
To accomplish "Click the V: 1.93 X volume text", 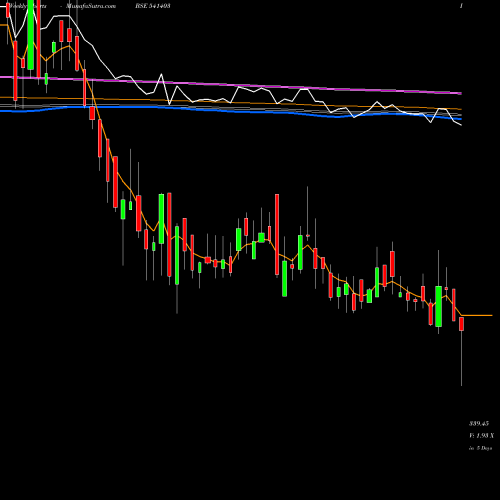I will pyautogui.click(x=482, y=436).
